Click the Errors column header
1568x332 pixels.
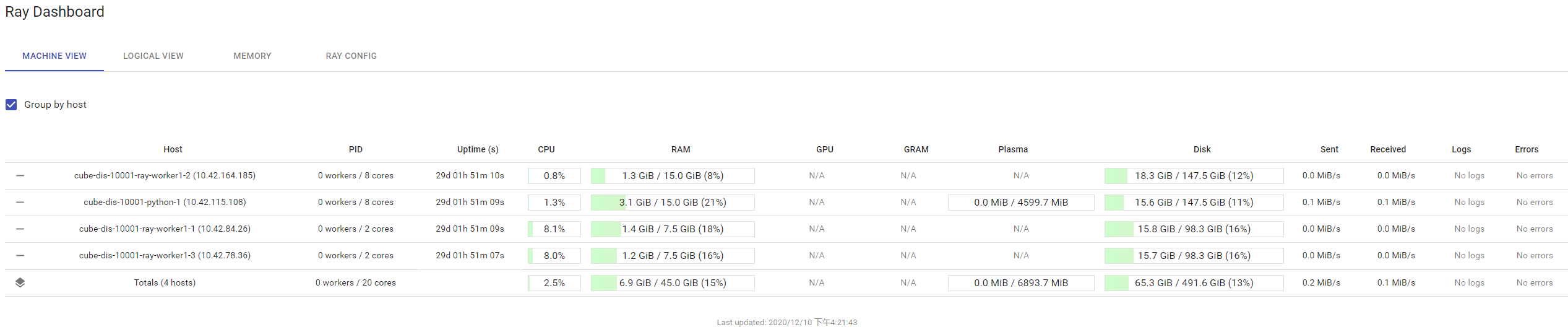click(1527, 149)
